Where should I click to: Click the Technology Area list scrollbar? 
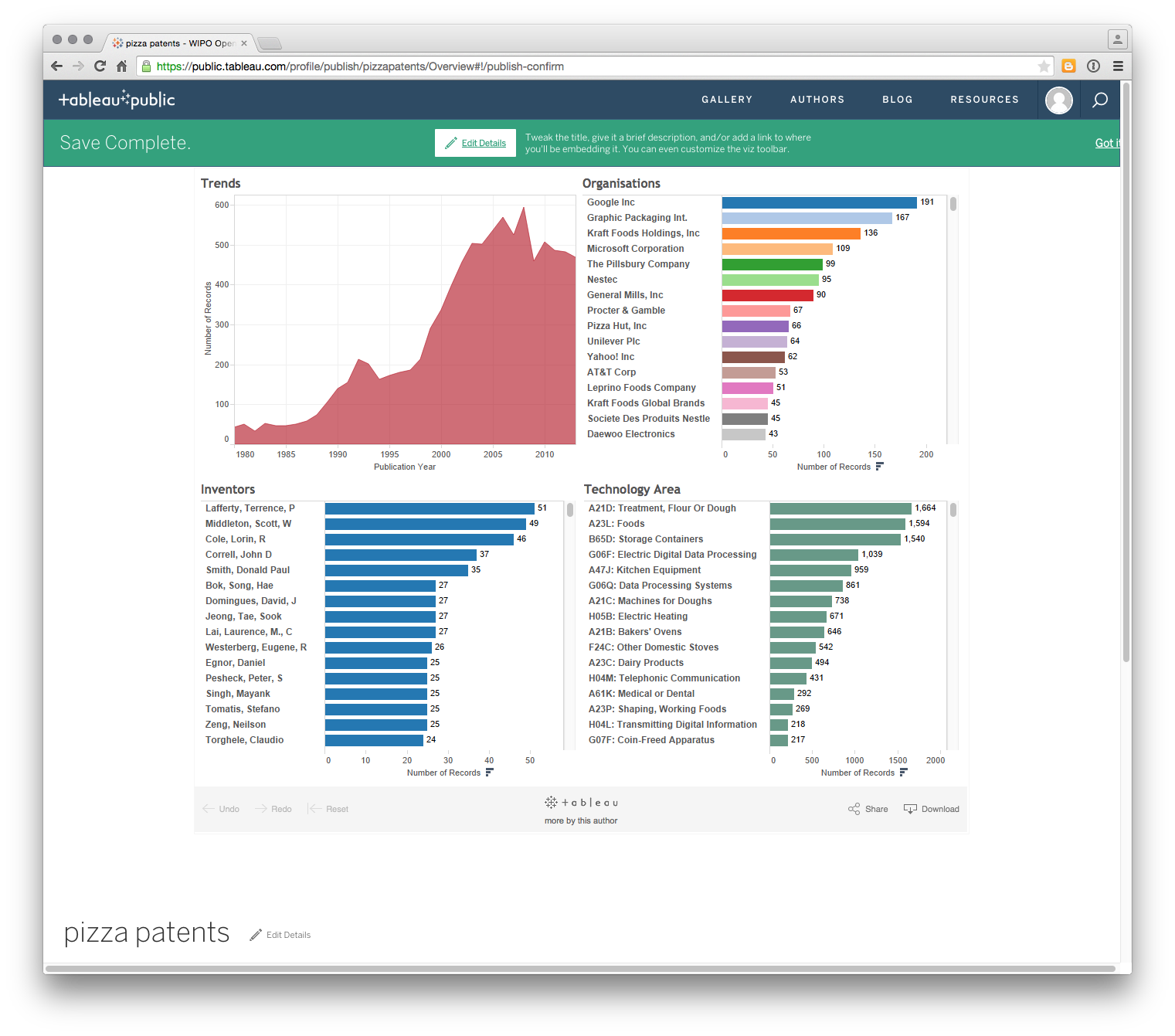(x=953, y=510)
